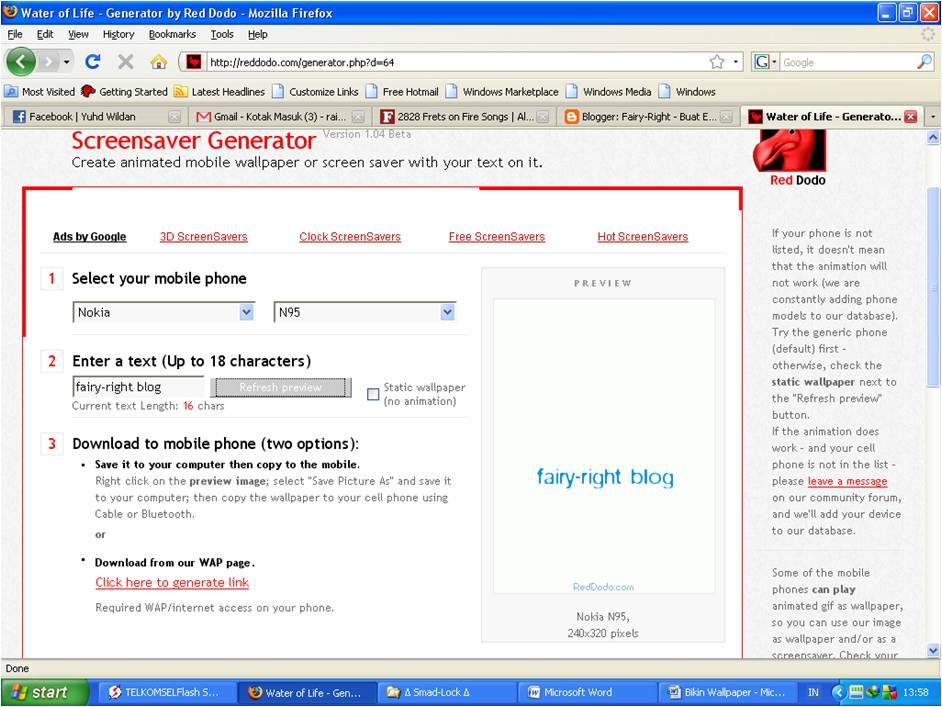Viewport: 942px width, 707px height.
Task: Click the Back navigation arrow
Action: [x=20, y=62]
